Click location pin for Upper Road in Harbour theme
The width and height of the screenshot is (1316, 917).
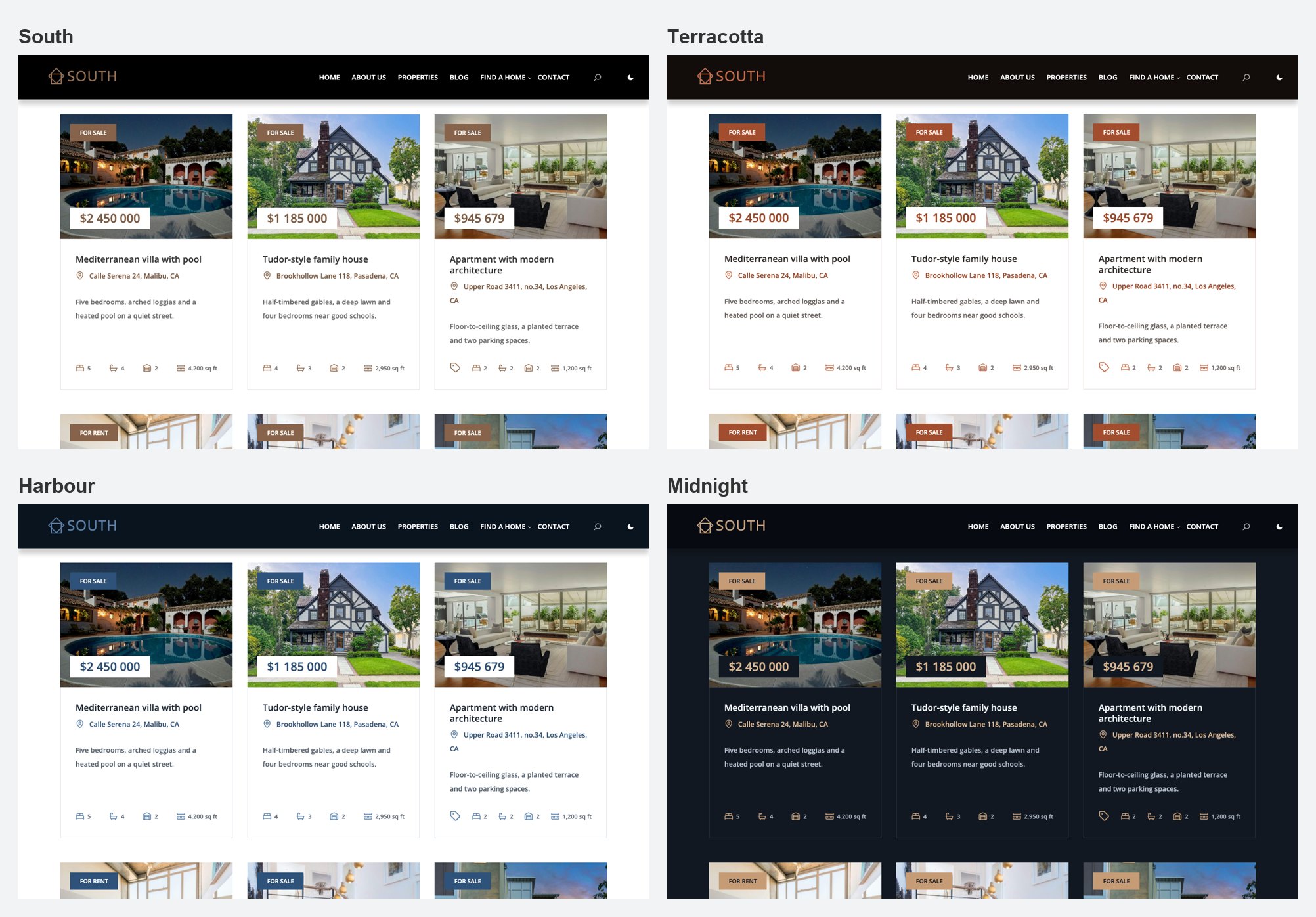[x=454, y=735]
